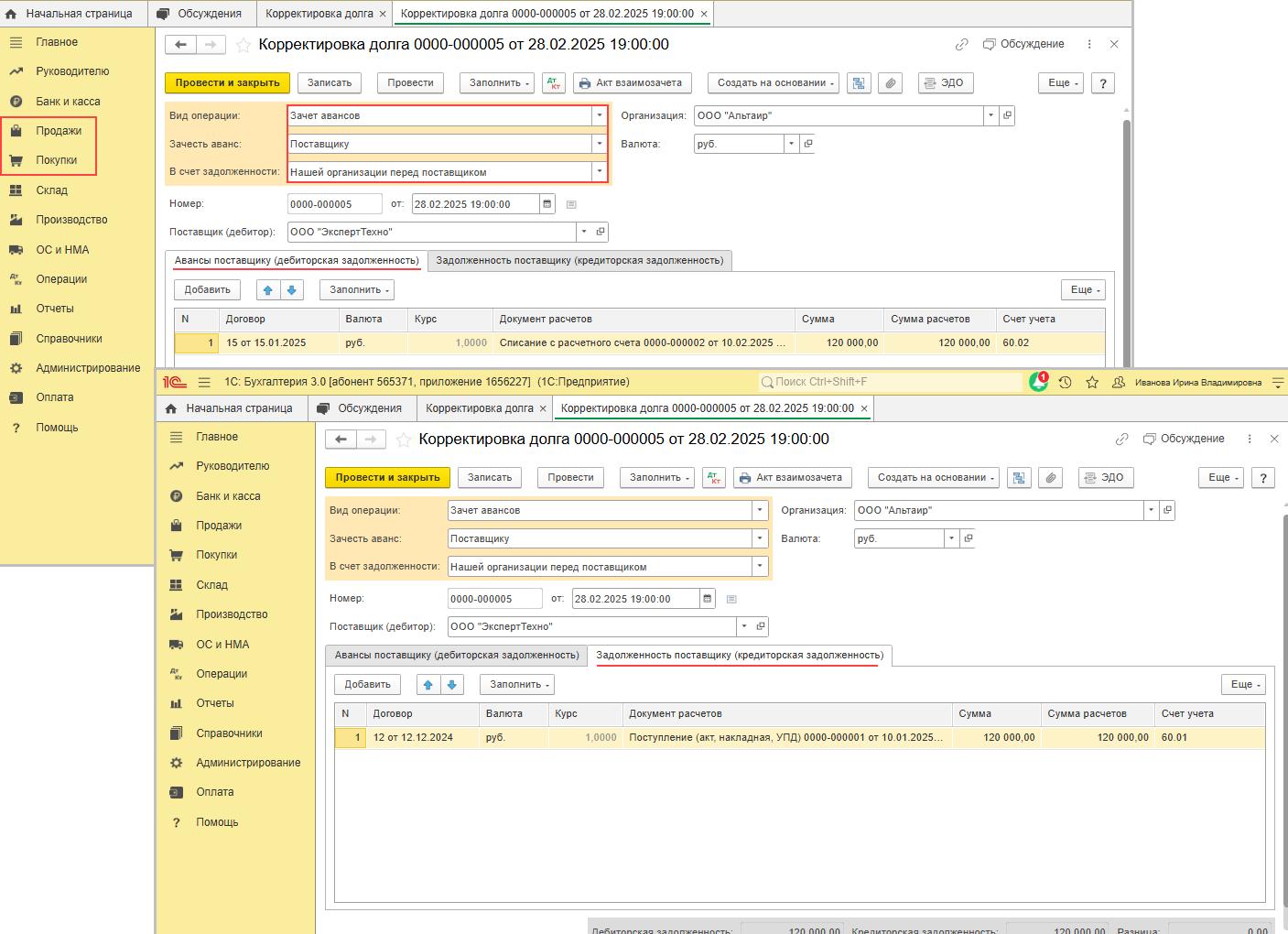Click the three-dots menu near Обсуждение, upper window
Viewport: 1288px width, 934px height.
point(1088,44)
